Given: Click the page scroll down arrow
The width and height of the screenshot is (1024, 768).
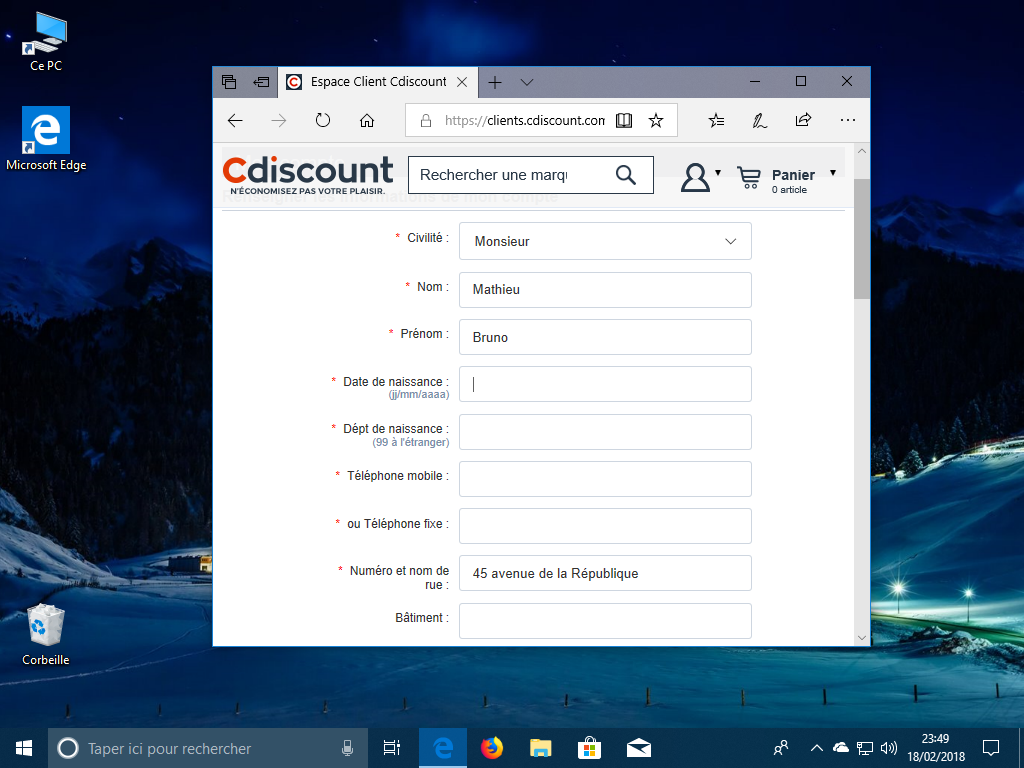Looking at the screenshot, I should pos(861,638).
